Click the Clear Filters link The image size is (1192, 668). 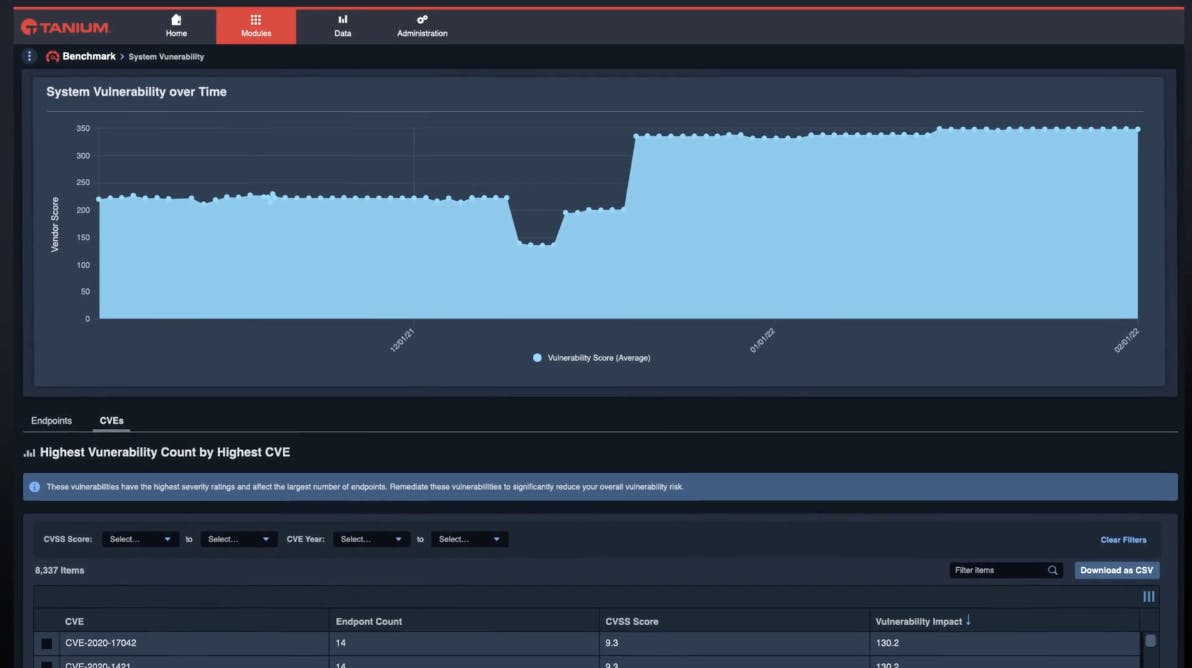(x=1123, y=540)
